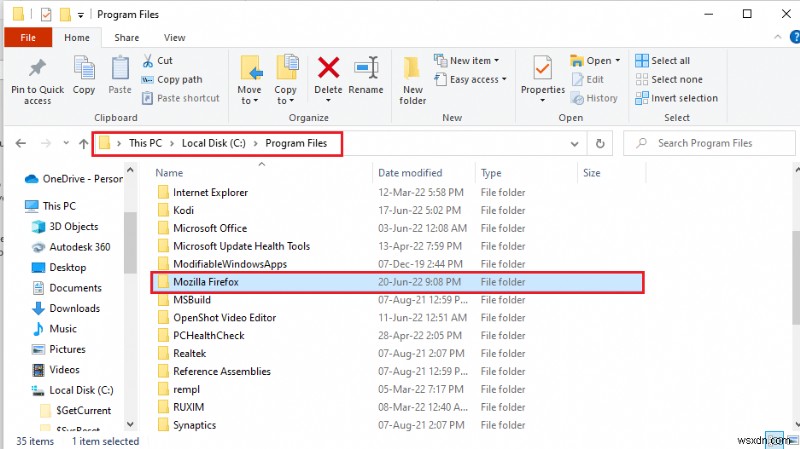
Task: Open the Help question mark icon
Action: (x=794, y=37)
